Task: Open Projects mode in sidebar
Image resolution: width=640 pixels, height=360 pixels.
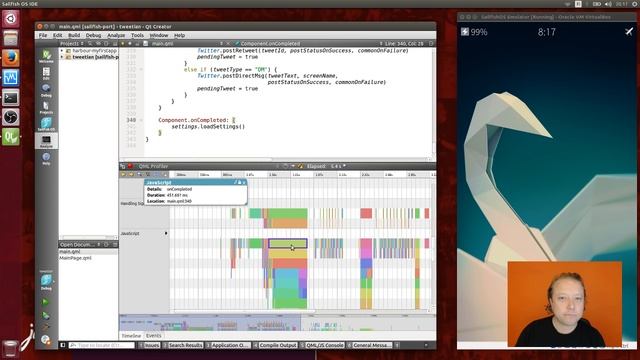Action: click(x=46, y=107)
